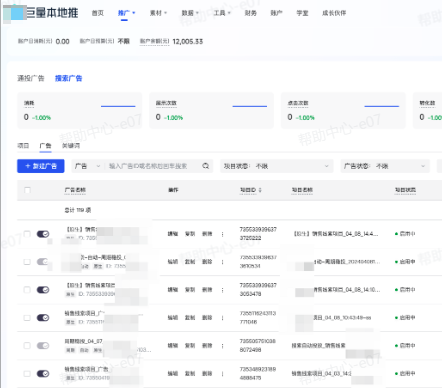
Task: Tick the checkbox for the 04_03_14 project row
Action: tap(27, 374)
